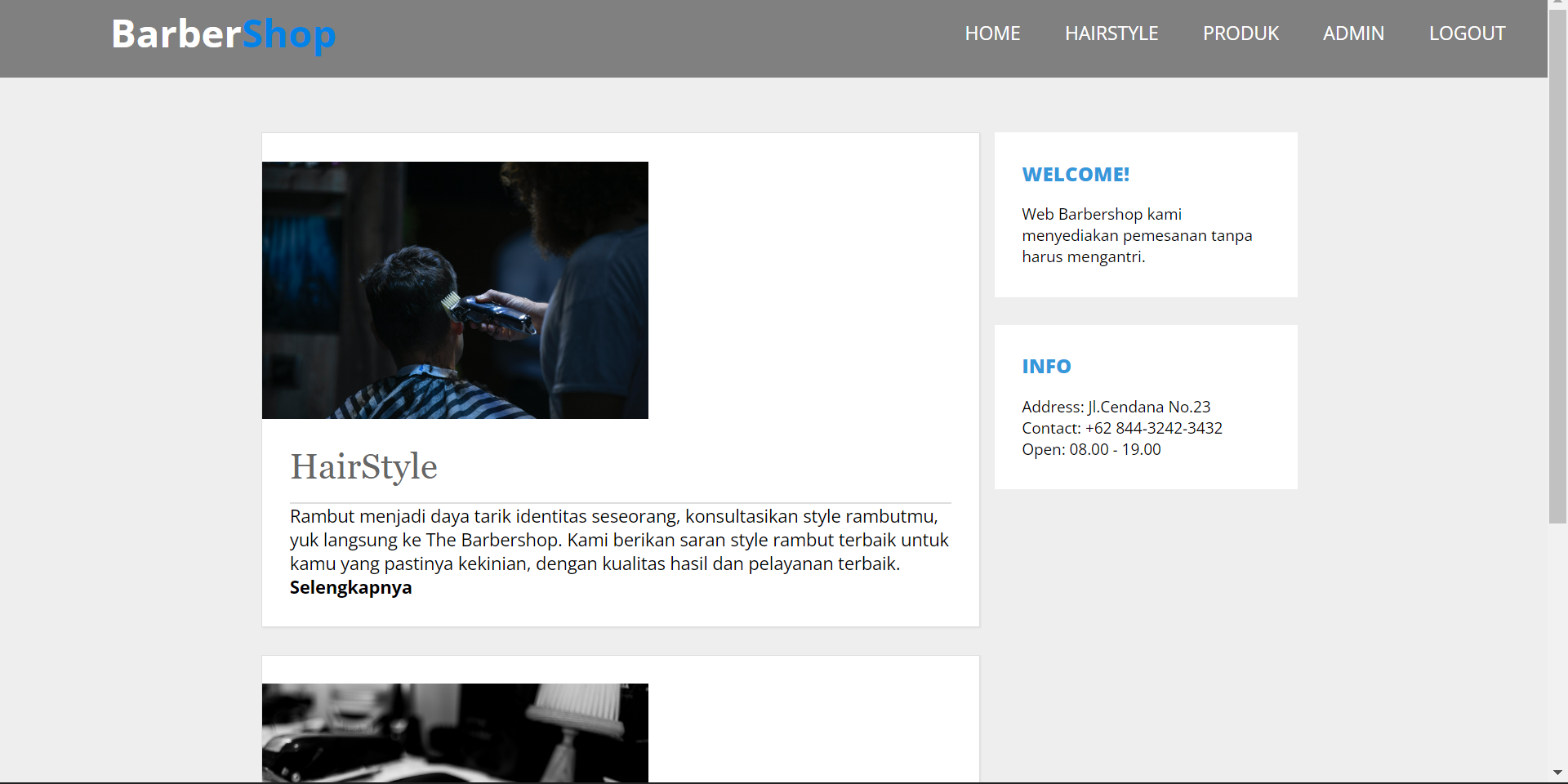
Task: Click the opening hours 08.00 - 19.00
Action: point(1115,449)
